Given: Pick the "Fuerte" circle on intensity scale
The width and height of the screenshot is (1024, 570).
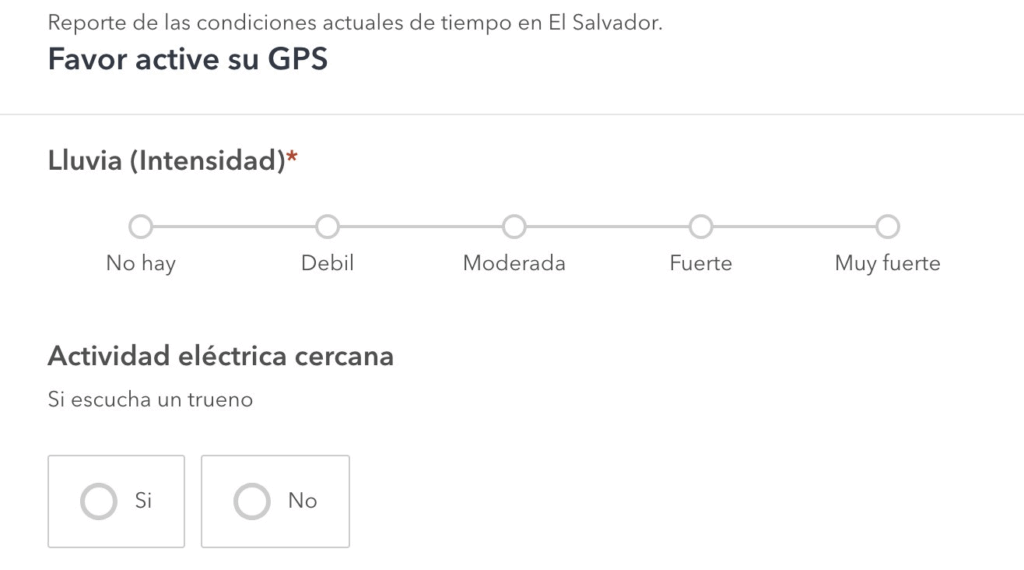Looking at the screenshot, I should [701, 227].
